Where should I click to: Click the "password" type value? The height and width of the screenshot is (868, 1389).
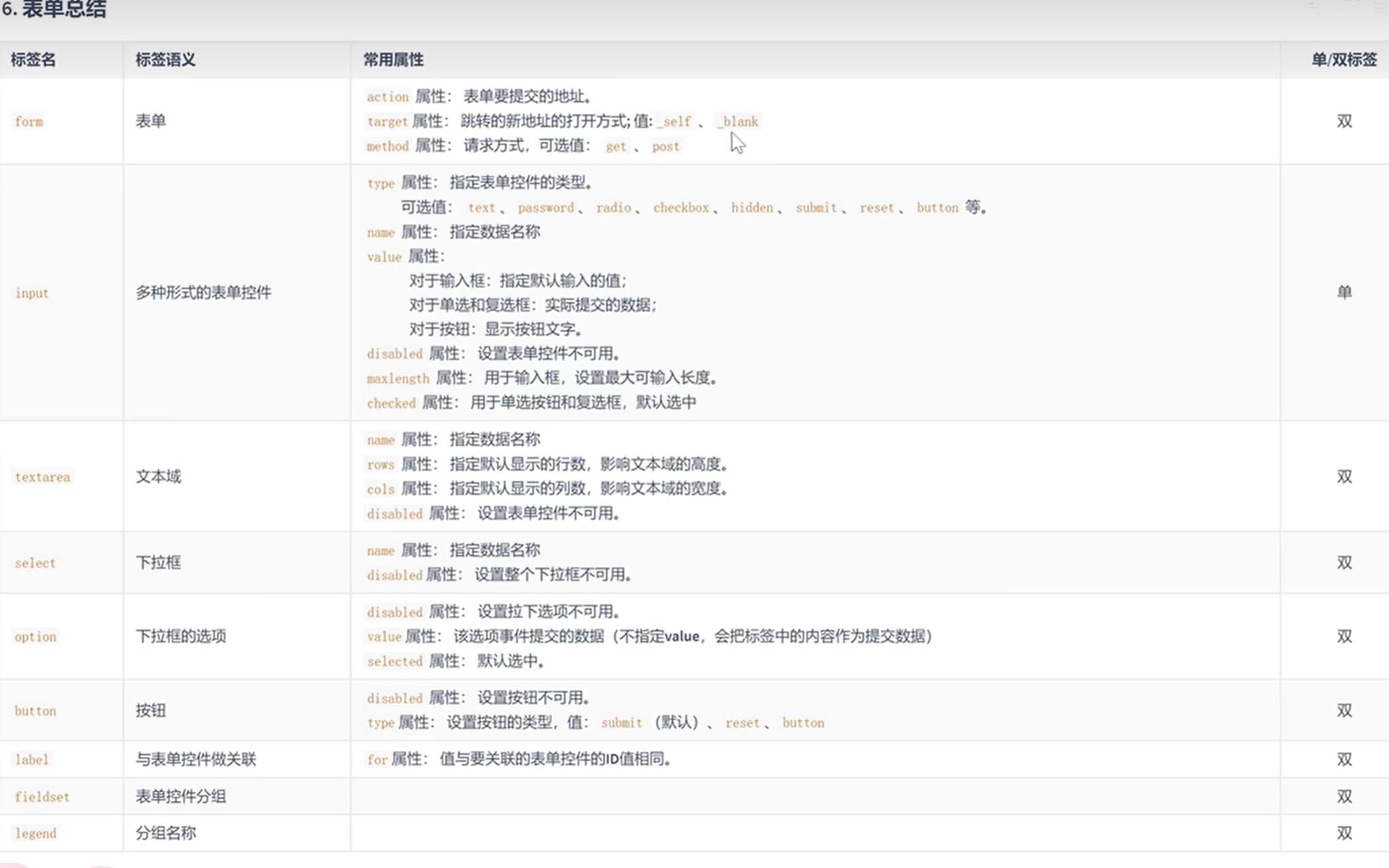(545, 208)
